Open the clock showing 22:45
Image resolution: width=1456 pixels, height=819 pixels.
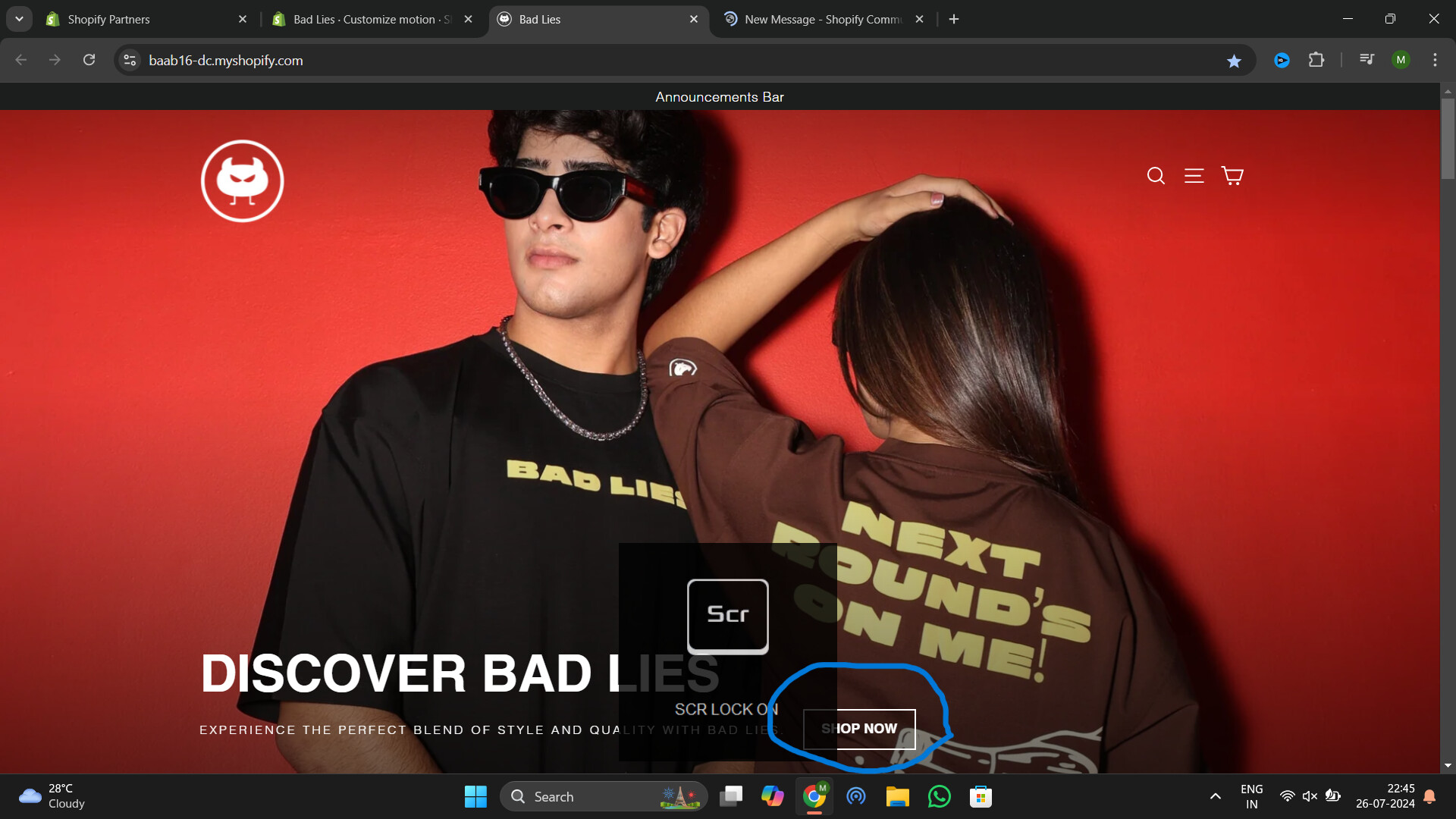click(1385, 796)
